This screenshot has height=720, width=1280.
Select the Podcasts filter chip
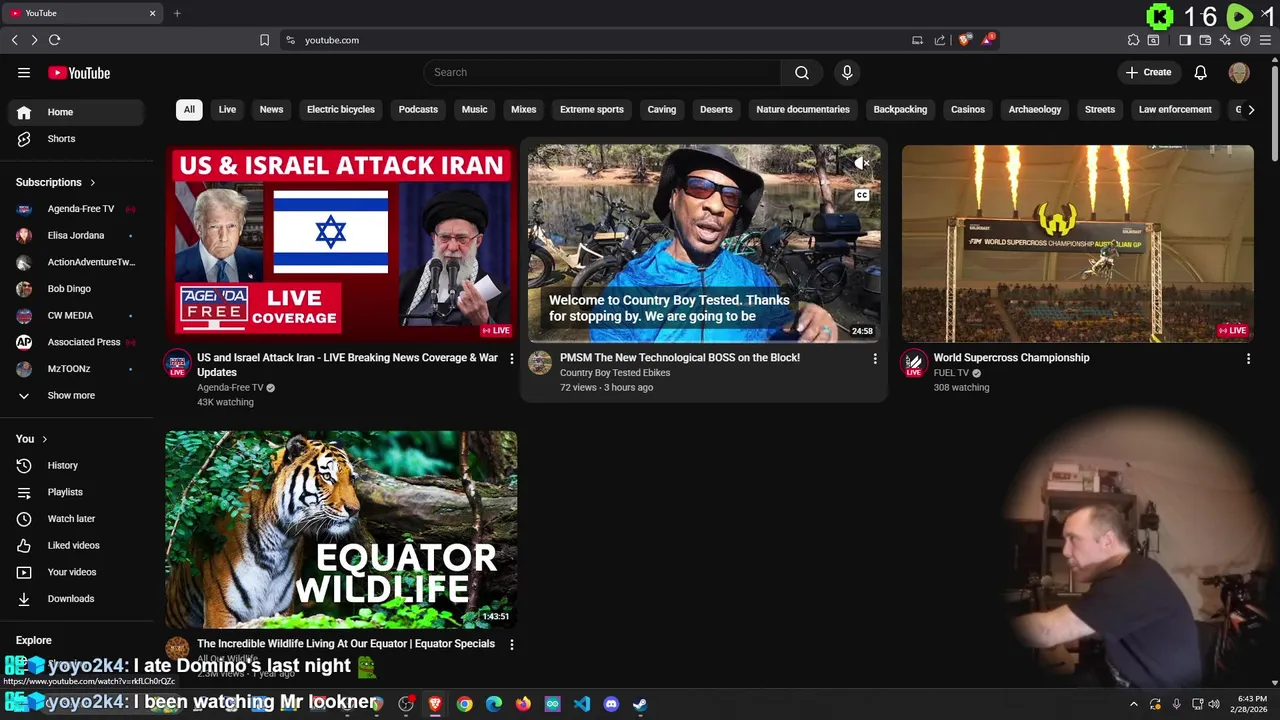point(418,109)
